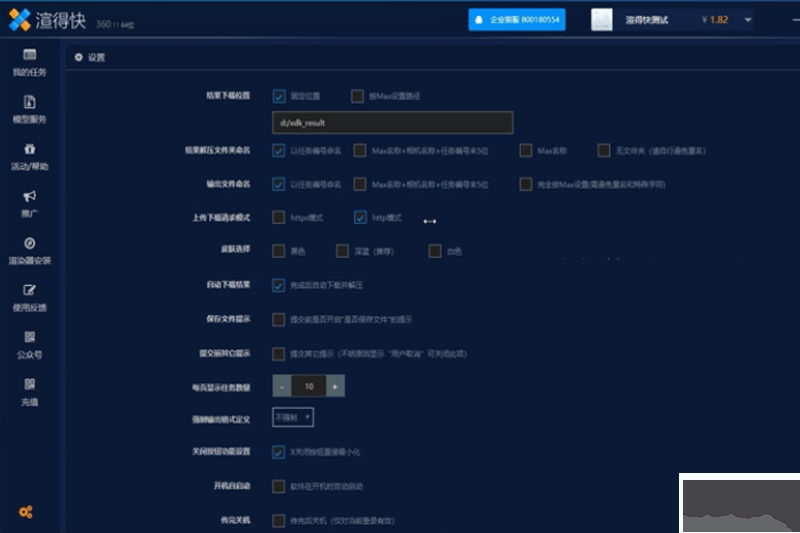
Task: Toggle 以任务编号命名 for 输出文件命名
Action: pos(279,184)
